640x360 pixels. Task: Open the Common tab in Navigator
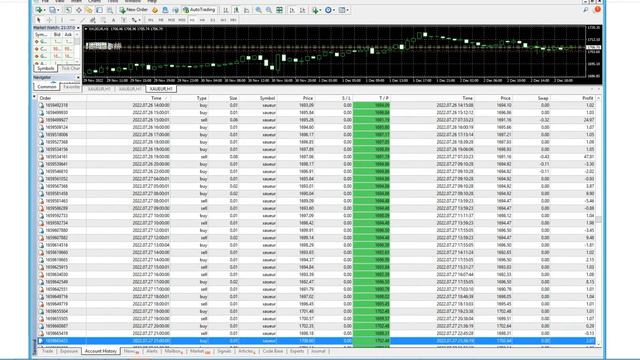[x=47, y=87]
